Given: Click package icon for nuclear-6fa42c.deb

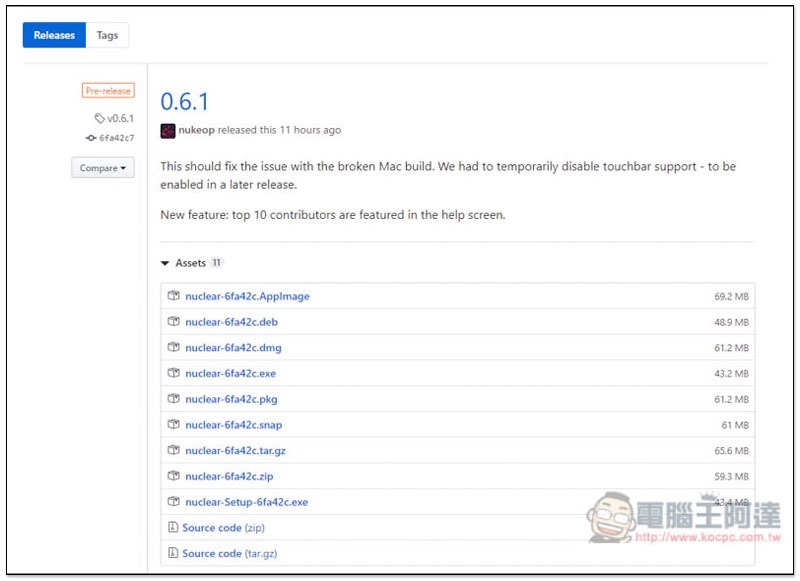Looking at the screenshot, I should click(x=174, y=322).
